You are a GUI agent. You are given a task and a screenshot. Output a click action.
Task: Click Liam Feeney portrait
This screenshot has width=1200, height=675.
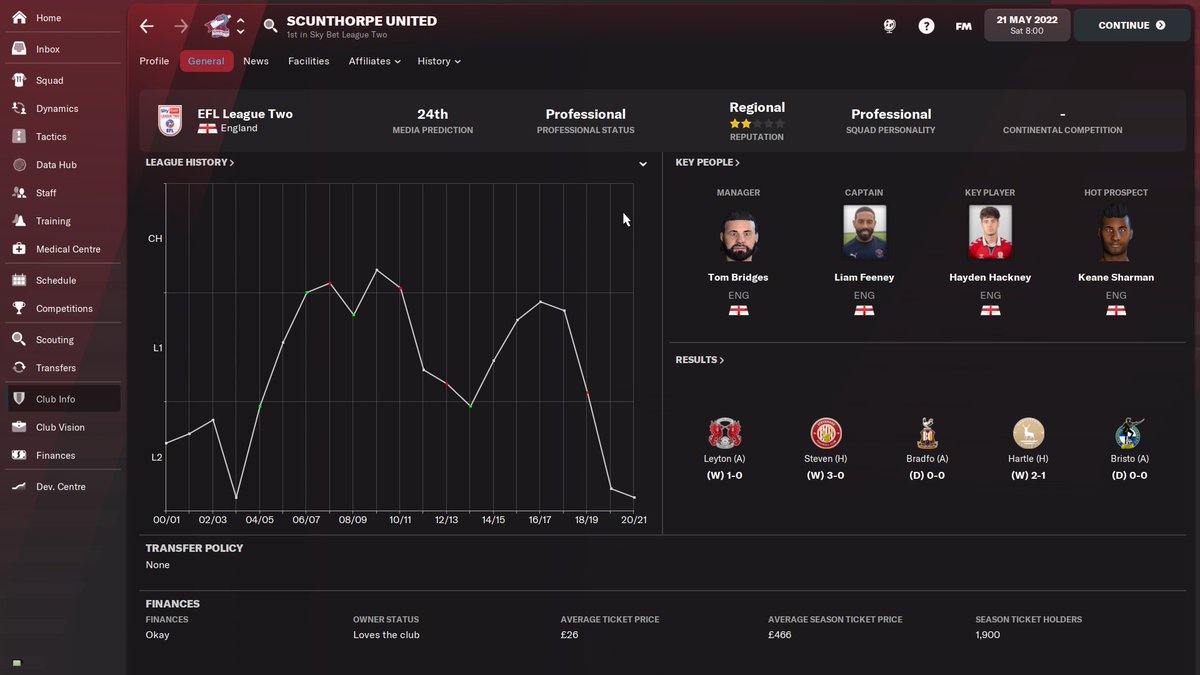[864, 233]
